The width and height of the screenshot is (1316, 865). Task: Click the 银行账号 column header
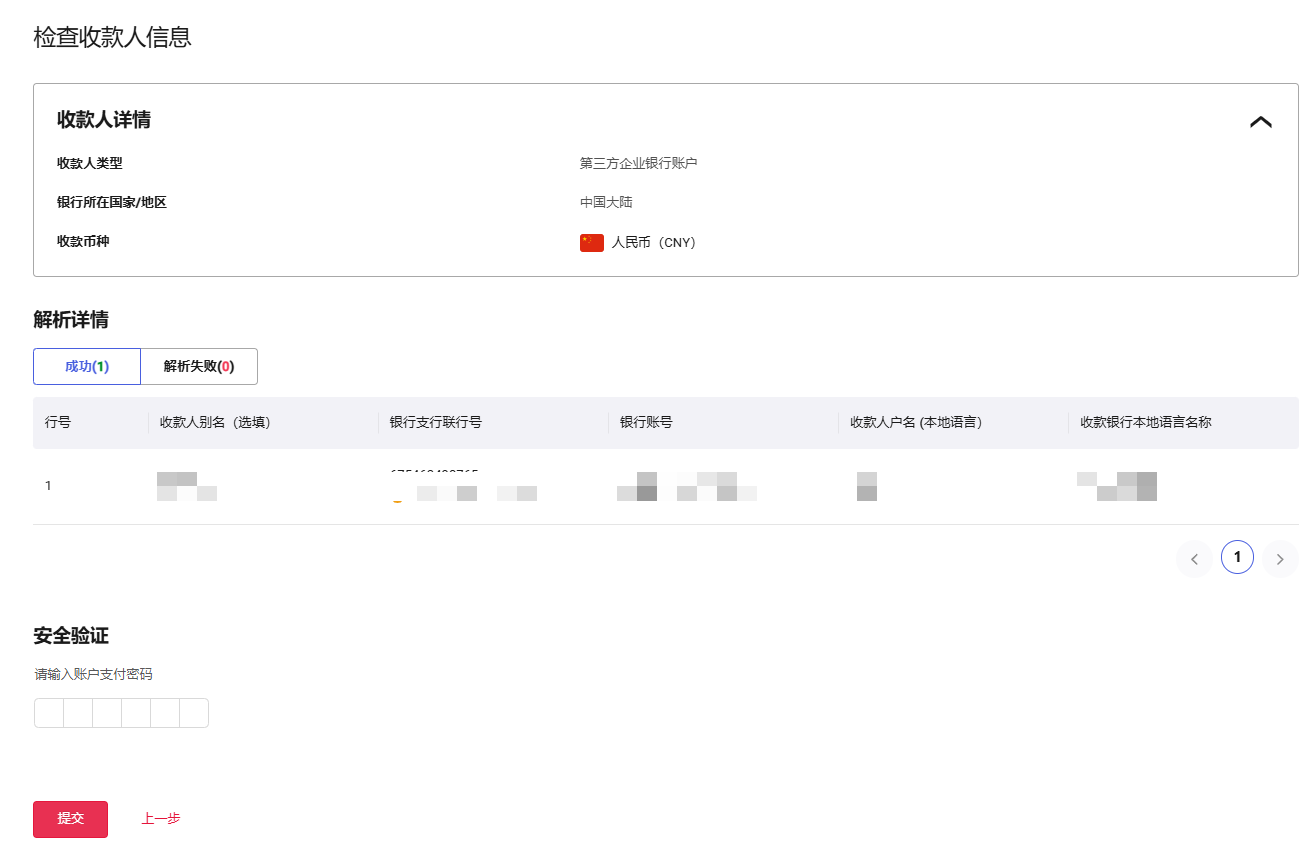tap(646, 423)
